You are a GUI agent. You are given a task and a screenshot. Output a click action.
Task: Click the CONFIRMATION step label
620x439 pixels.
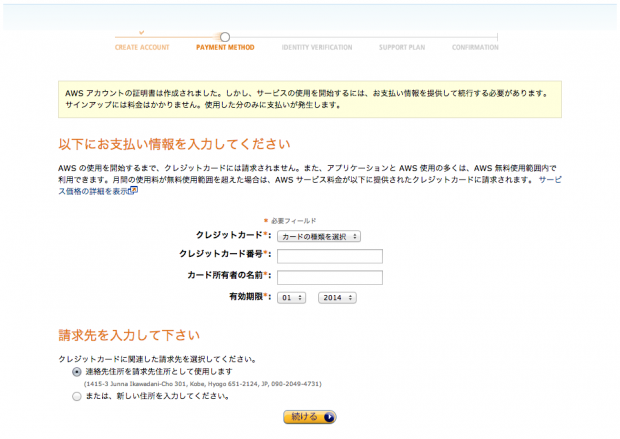[475, 47]
